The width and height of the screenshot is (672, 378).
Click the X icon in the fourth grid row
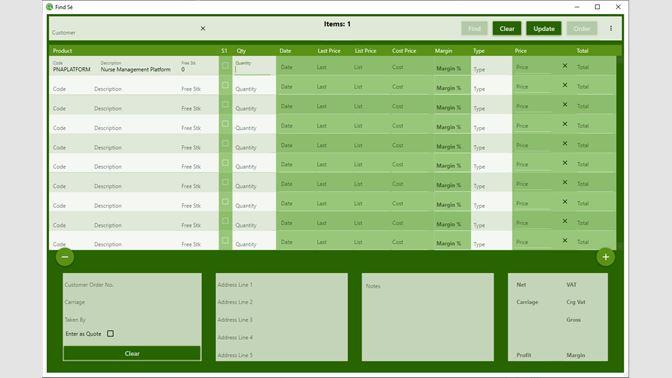565,124
